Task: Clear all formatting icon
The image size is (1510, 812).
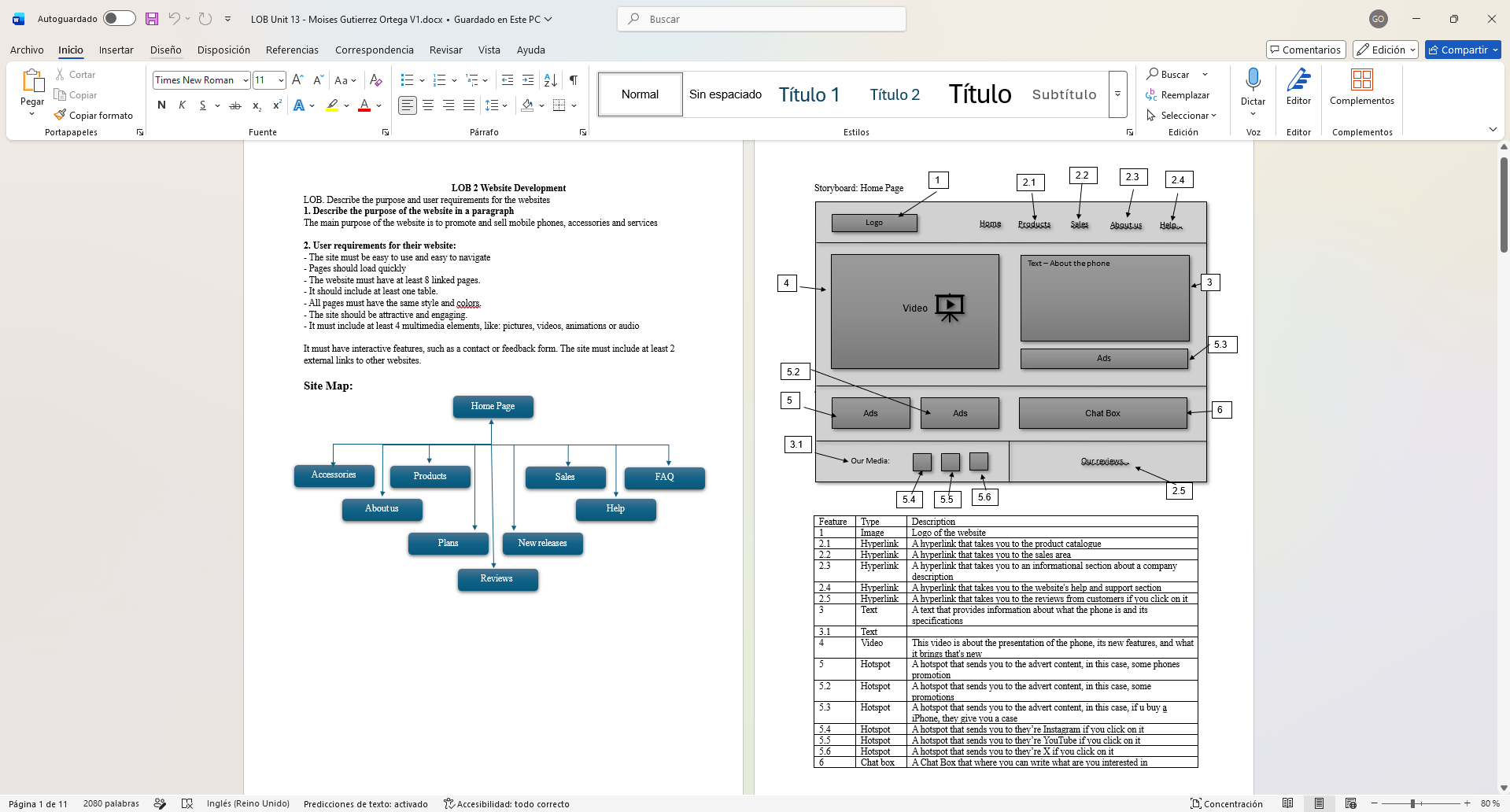Action: click(x=376, y=80)
